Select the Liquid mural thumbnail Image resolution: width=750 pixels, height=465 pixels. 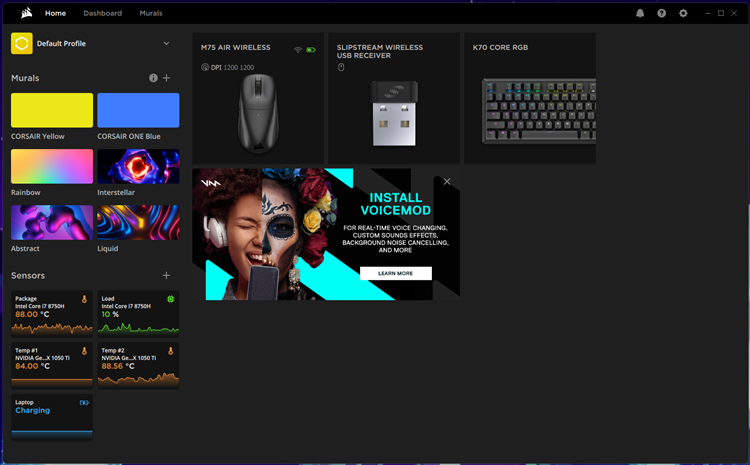[x=138, y=222]
